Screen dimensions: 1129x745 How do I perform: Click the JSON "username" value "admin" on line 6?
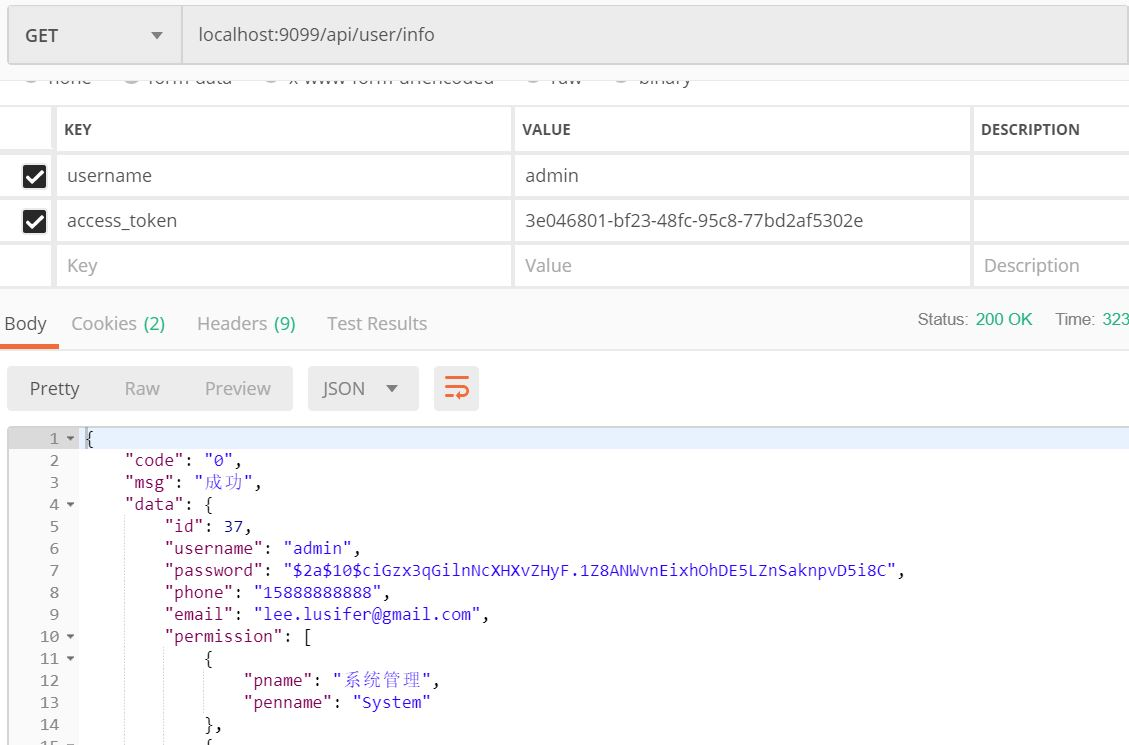coord(317,548)
